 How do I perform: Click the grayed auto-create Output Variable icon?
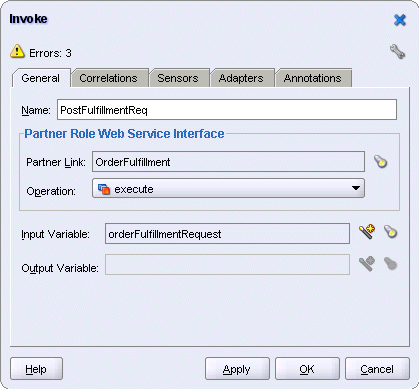[367, 264]
